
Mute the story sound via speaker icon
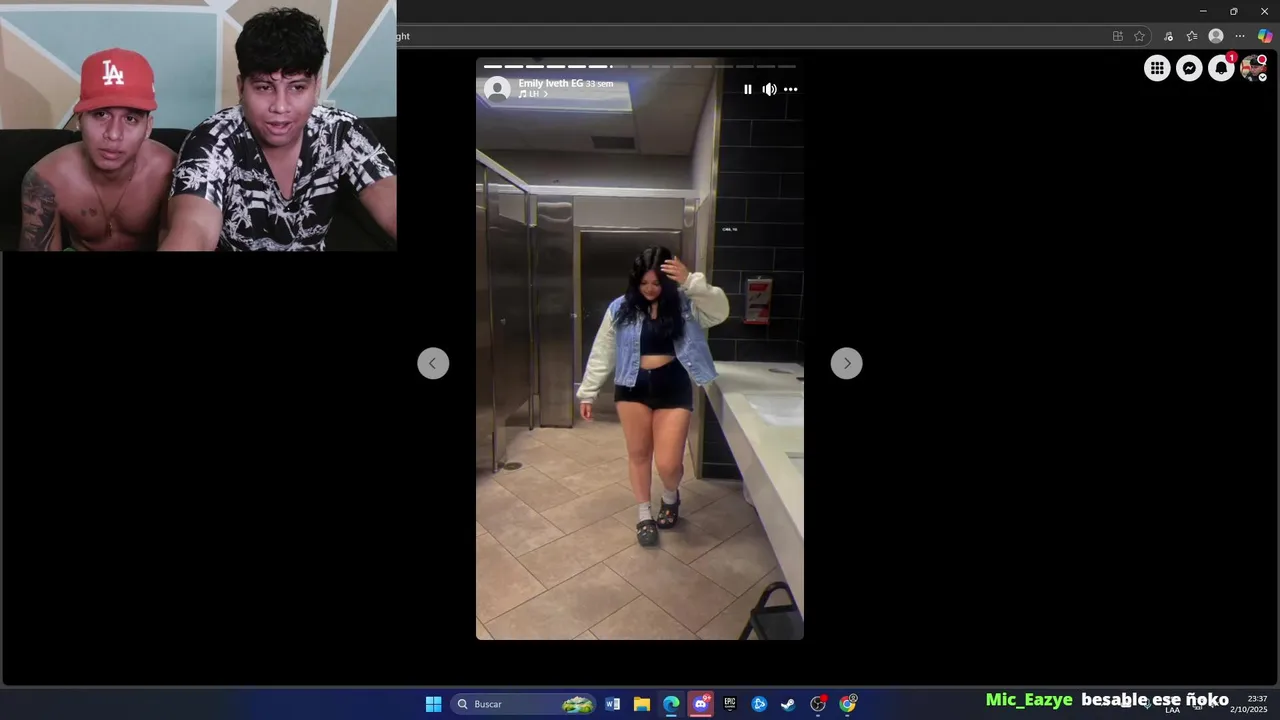pyautogui.click(x=769, y=89)
